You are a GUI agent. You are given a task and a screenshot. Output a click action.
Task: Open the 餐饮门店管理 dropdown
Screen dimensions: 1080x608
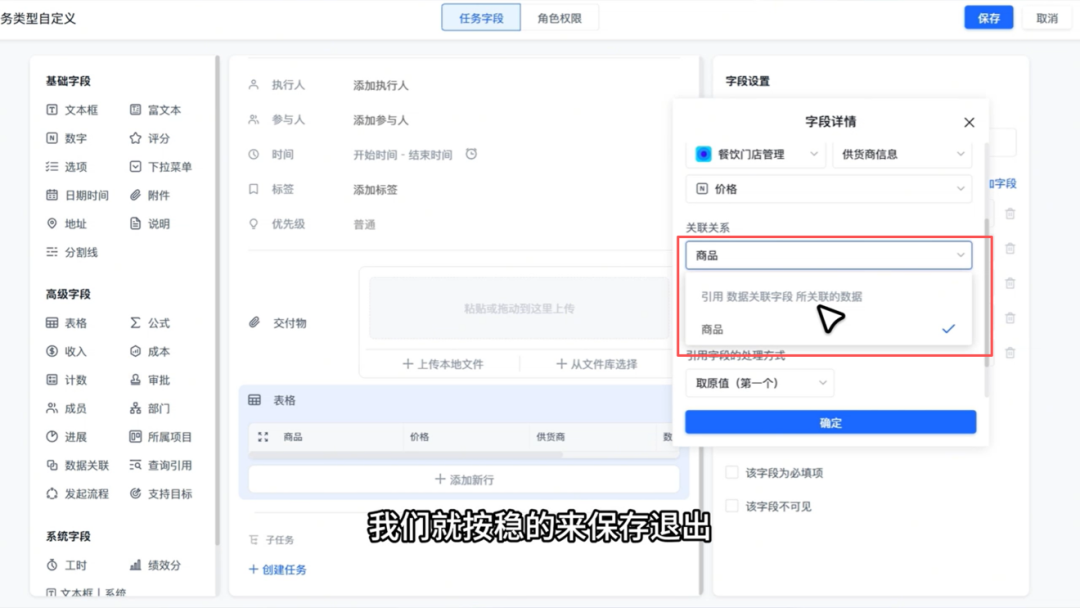[756, 154]
